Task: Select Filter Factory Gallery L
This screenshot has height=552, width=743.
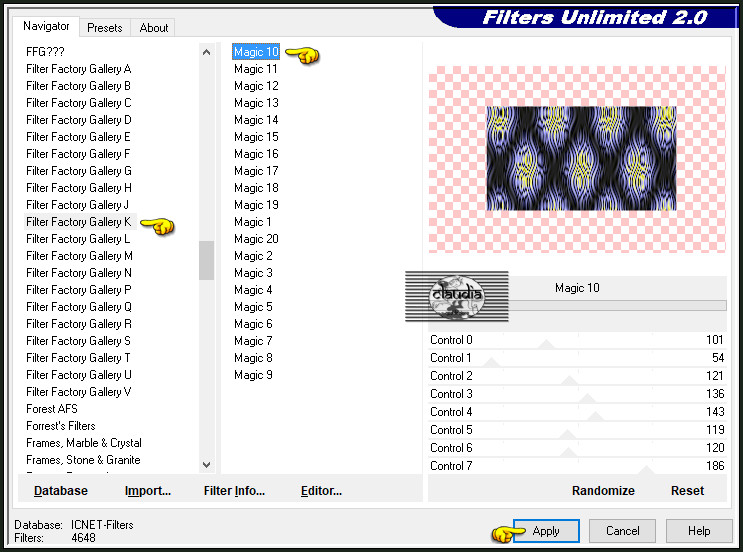Action: click(78, 239)
